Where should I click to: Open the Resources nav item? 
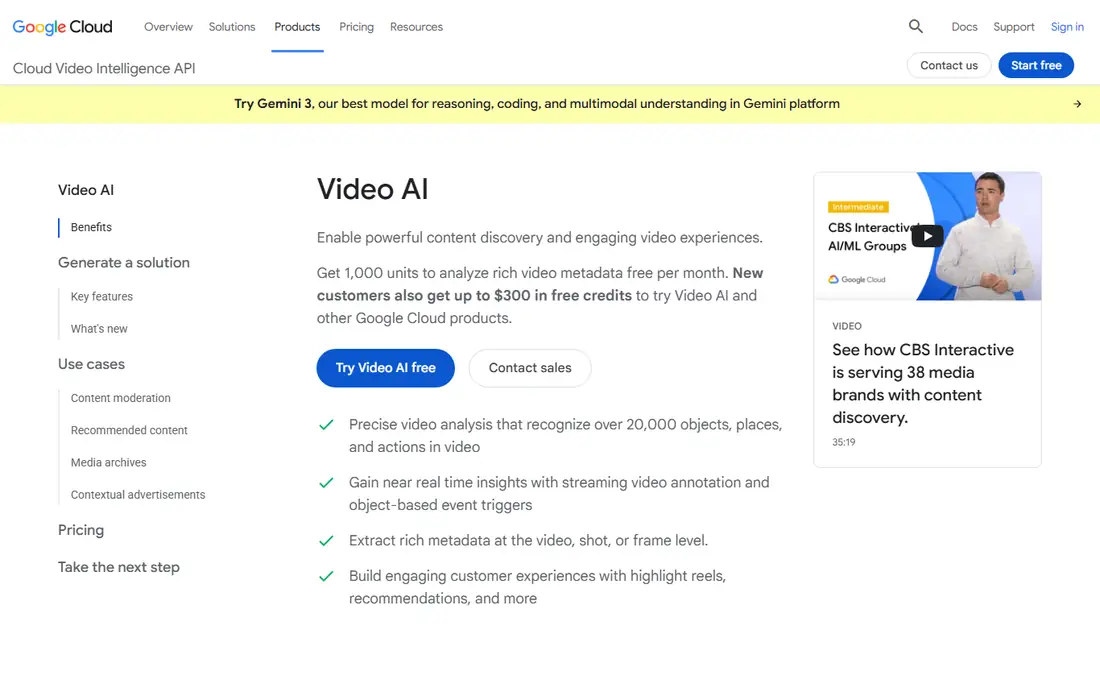click(417, 27)
